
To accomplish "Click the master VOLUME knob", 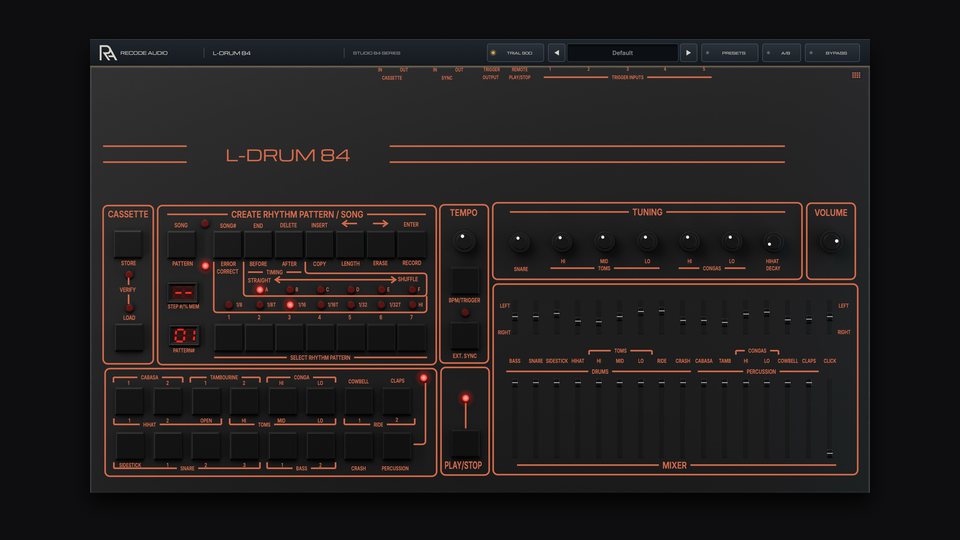I will tap(831, 241).
